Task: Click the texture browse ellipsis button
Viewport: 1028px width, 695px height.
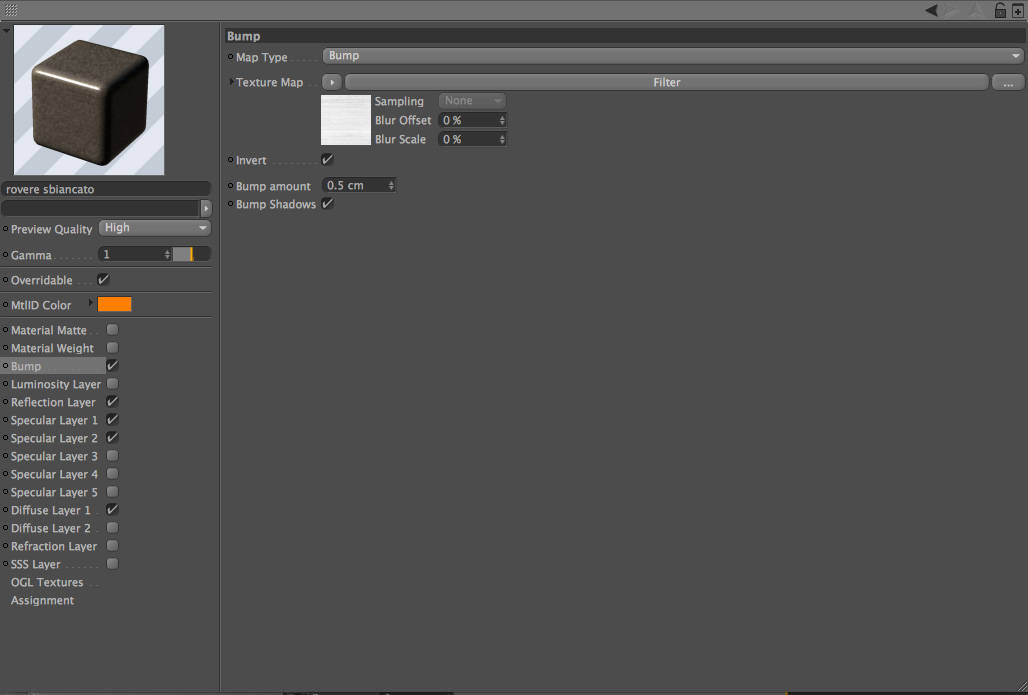Action: point(1008,82)
